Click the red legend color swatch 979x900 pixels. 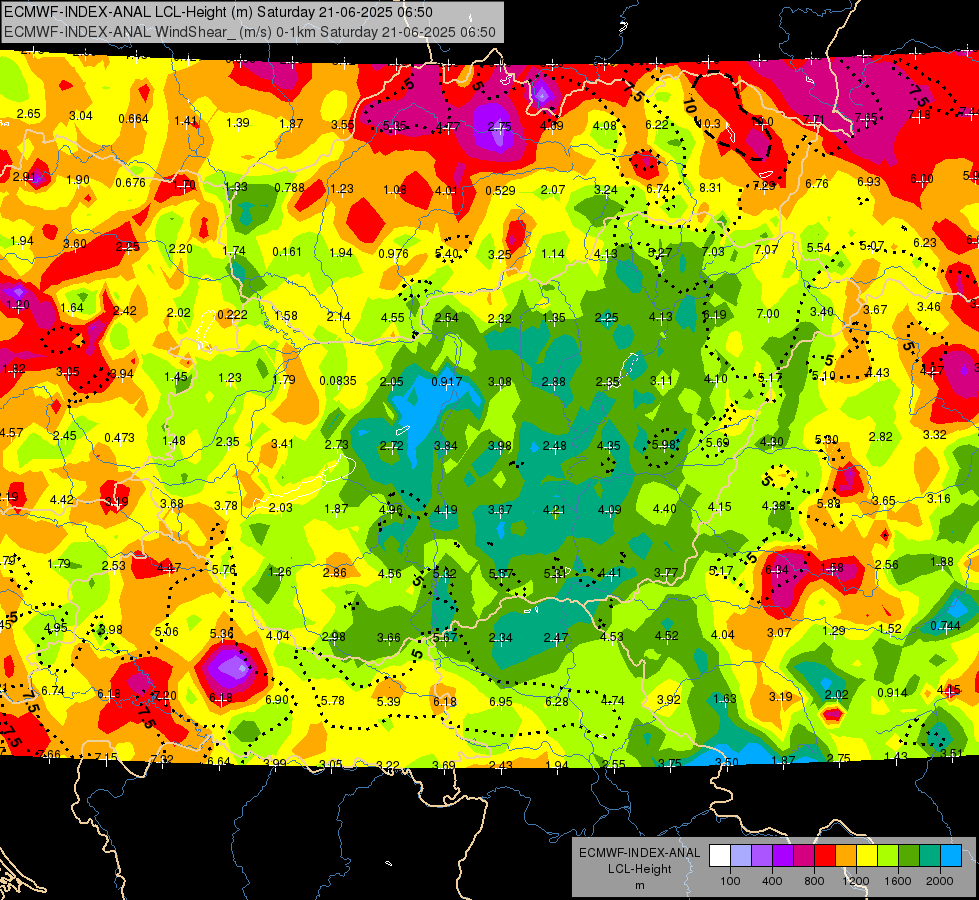(825, 855)
